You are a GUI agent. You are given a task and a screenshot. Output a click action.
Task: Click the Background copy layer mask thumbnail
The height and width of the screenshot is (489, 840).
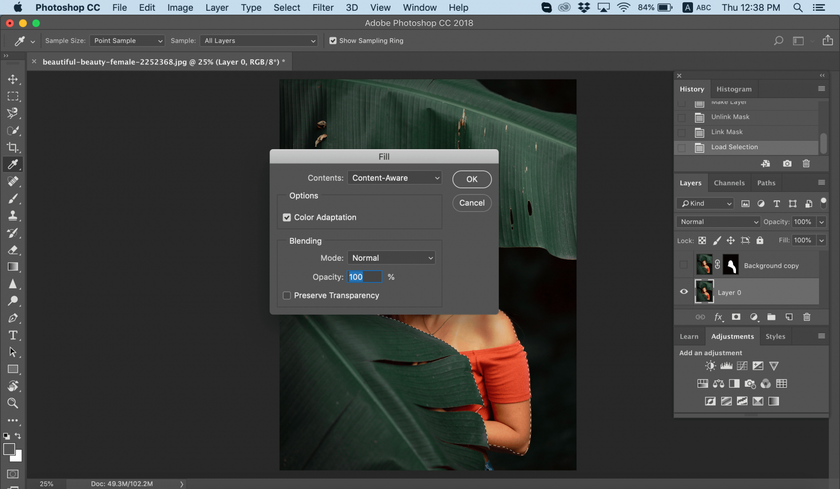[731, 265]
